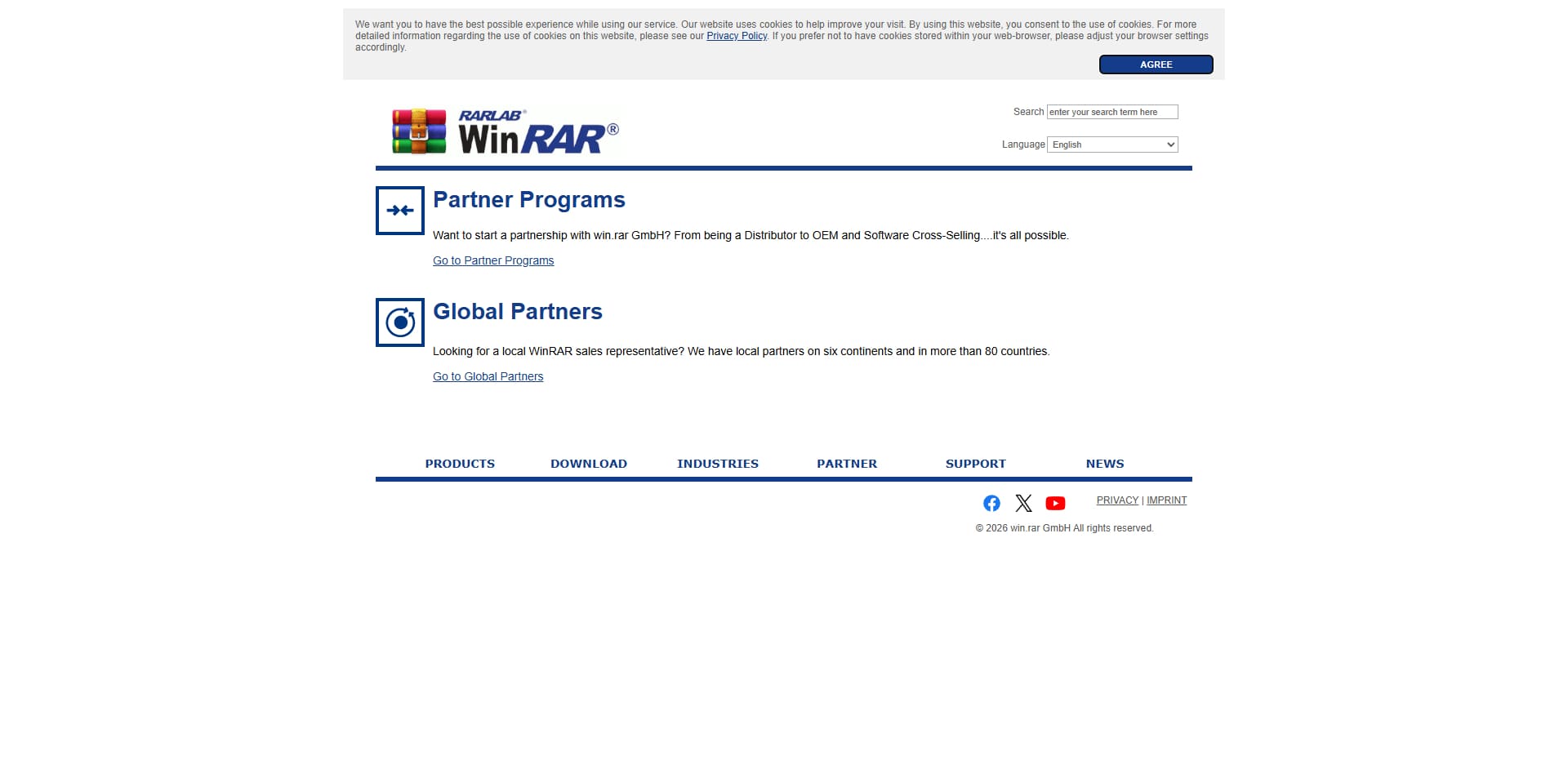
Task: Open the Facebook social icon
Action: point(991,503)
